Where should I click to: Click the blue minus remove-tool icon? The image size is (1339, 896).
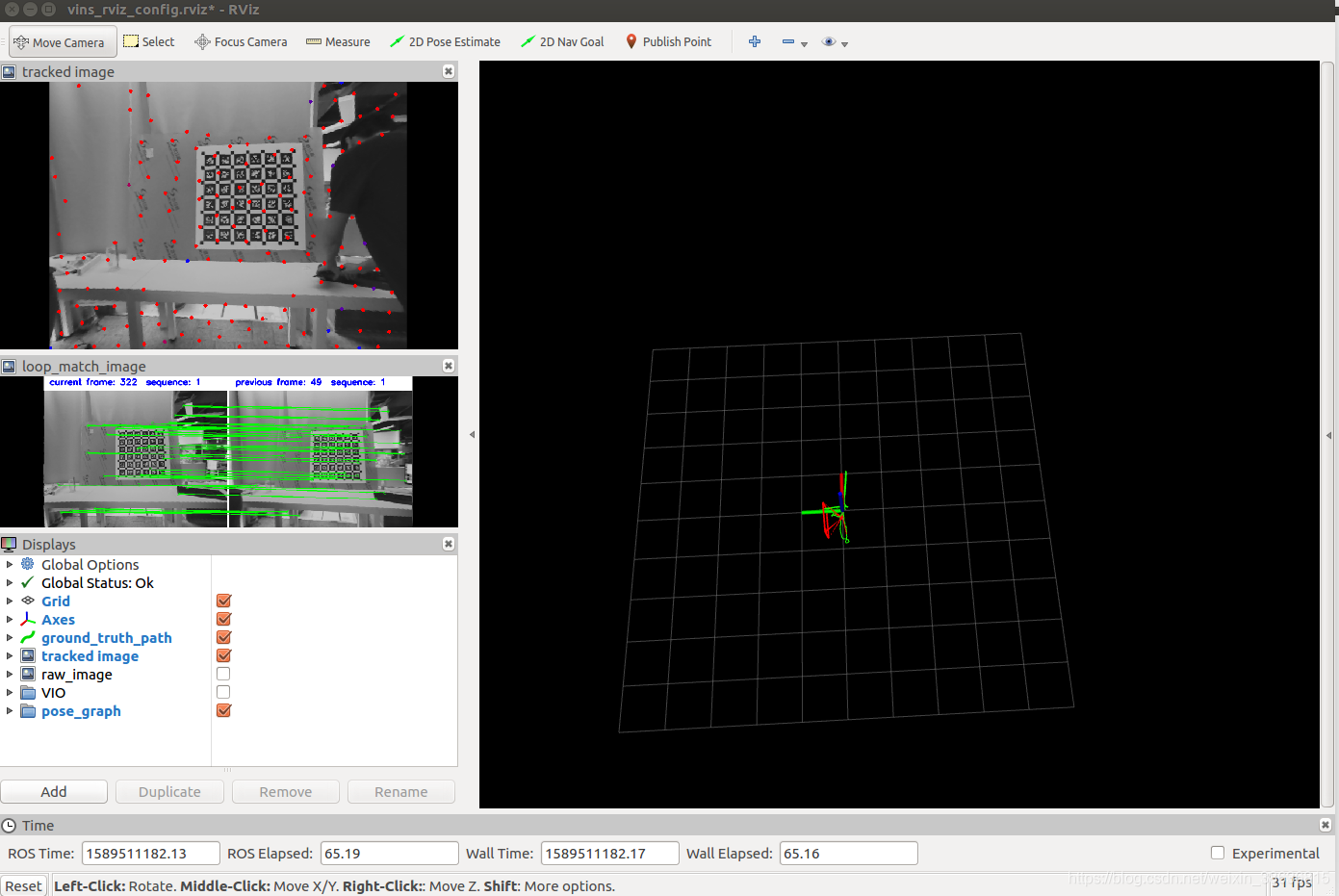coord(788,41)
